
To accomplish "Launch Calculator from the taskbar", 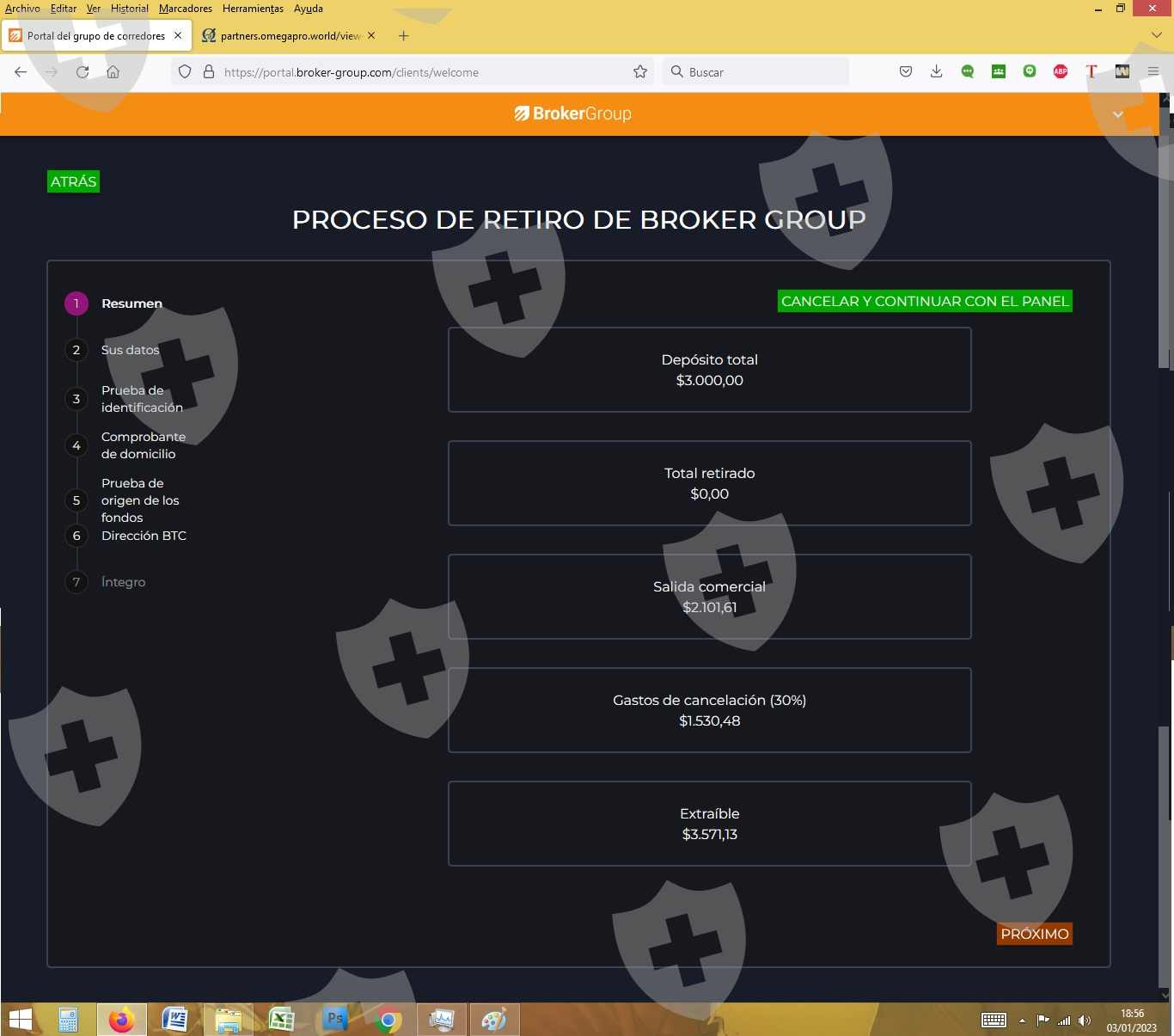I will tap(69, 1020).
